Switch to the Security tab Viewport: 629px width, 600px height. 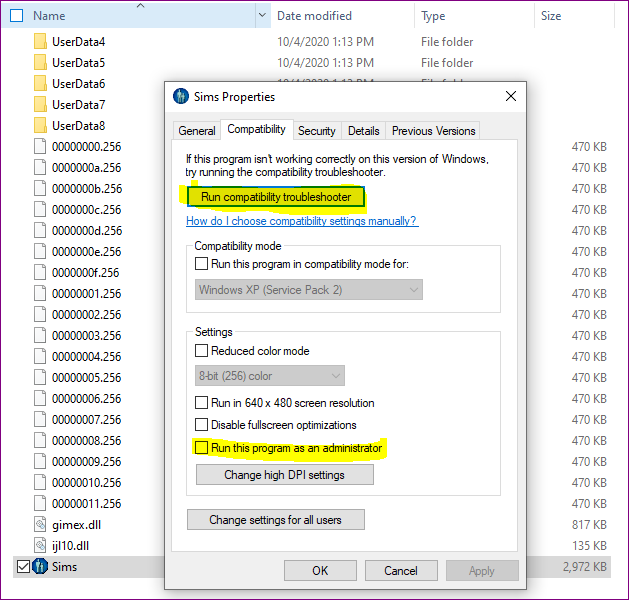click(316, 131)
